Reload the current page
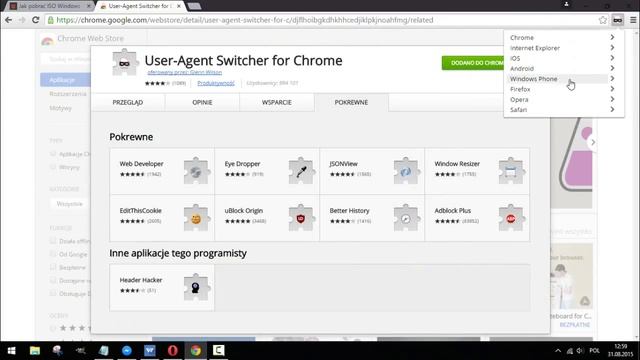Screen dimensions: 640x360 pos(36,20)
